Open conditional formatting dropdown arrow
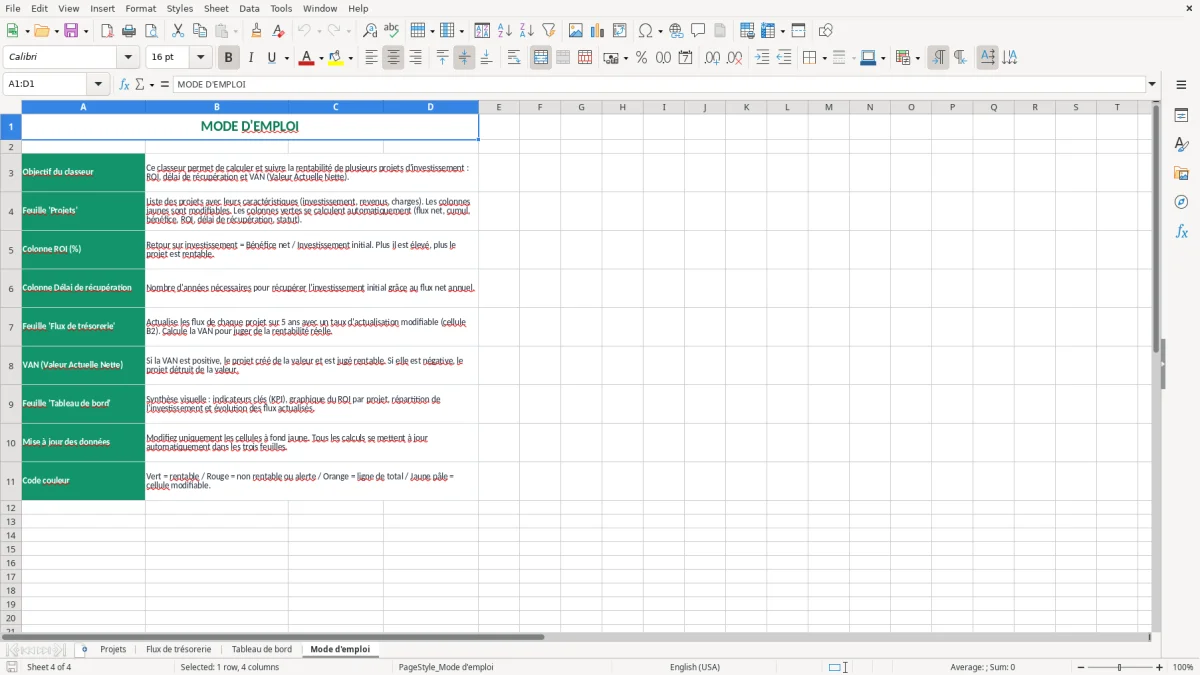Viewport: 1200px width, 675px height. click(x=917, y=58)
